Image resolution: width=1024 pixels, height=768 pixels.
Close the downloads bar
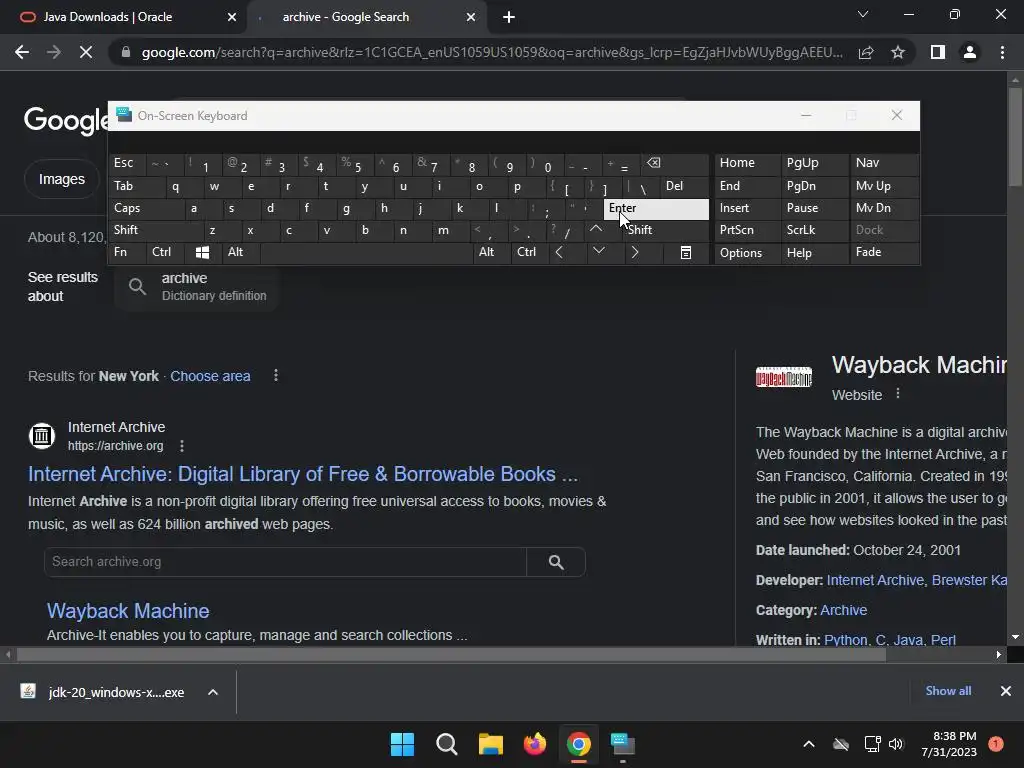pos(1006,691)
